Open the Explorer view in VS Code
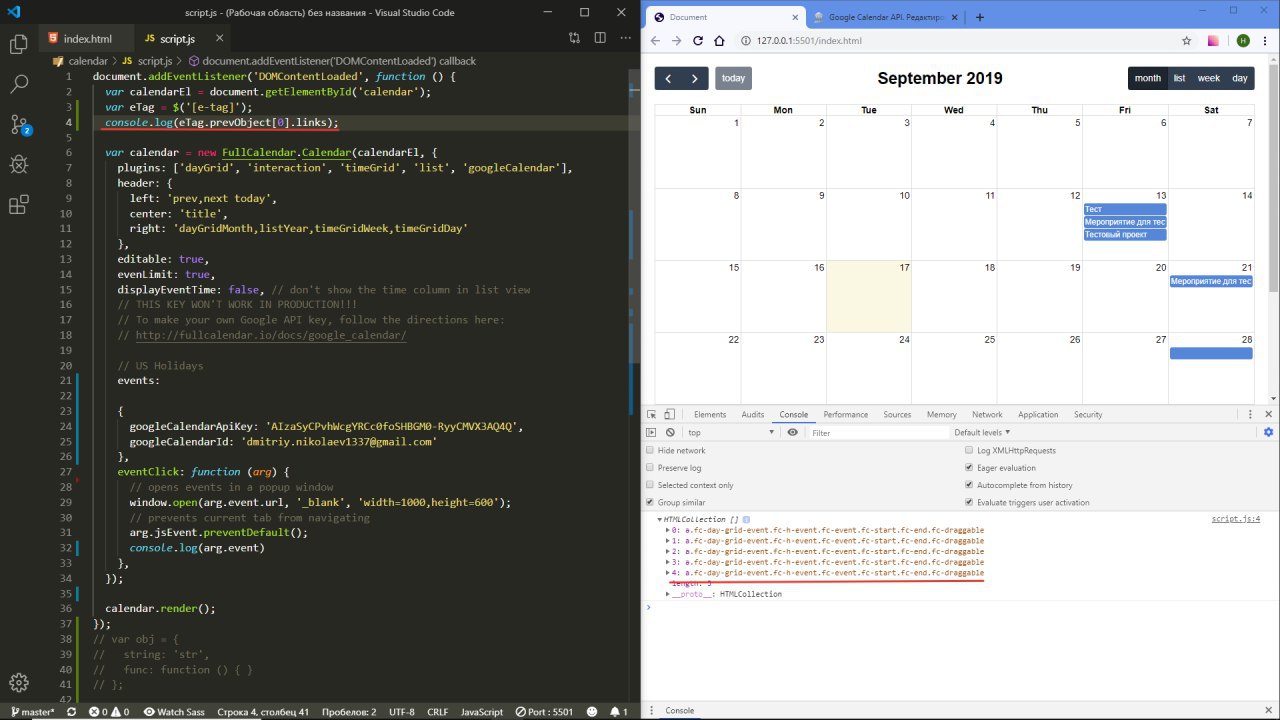Viewport: 1280px width, 720px height. coord(18,44)
